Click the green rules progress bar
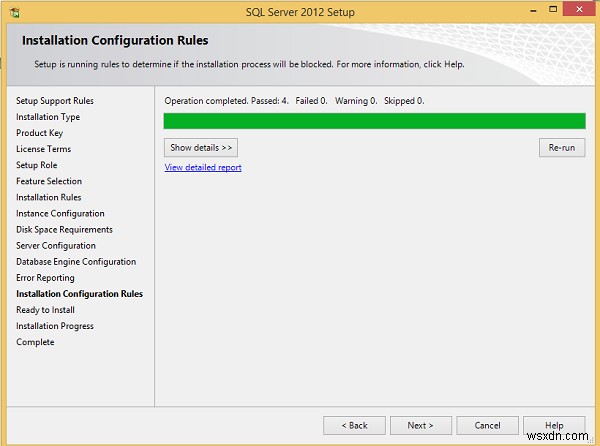Image resolution: width=600 pixels, height=446 pixels. coord(375,121)
